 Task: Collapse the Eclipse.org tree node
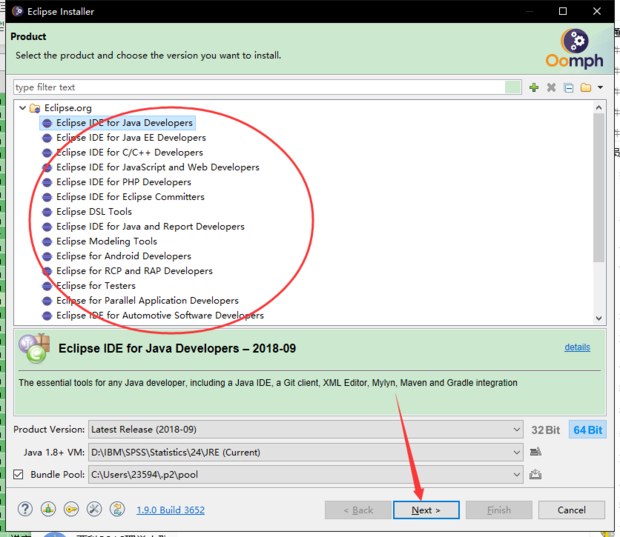(x=22, y=108)
